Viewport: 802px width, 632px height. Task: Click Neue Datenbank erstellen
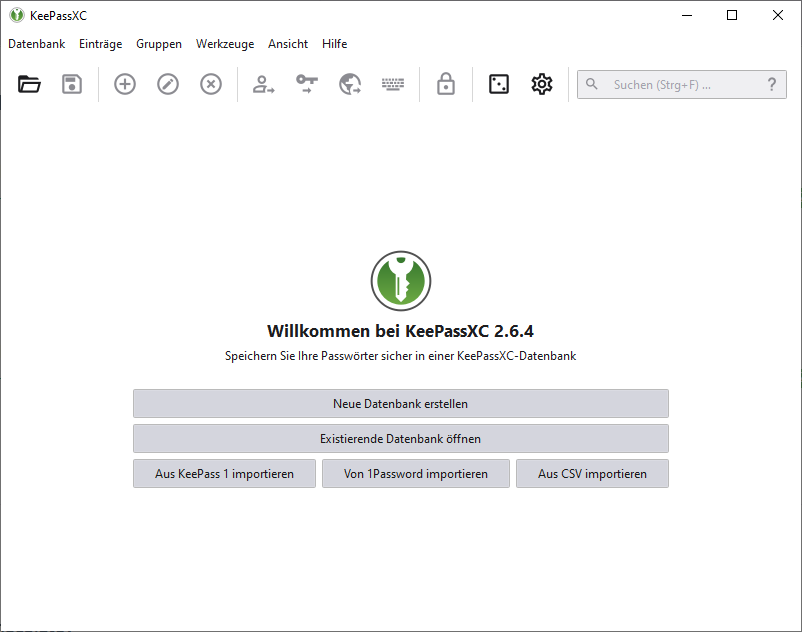click(x=400, y=403)
